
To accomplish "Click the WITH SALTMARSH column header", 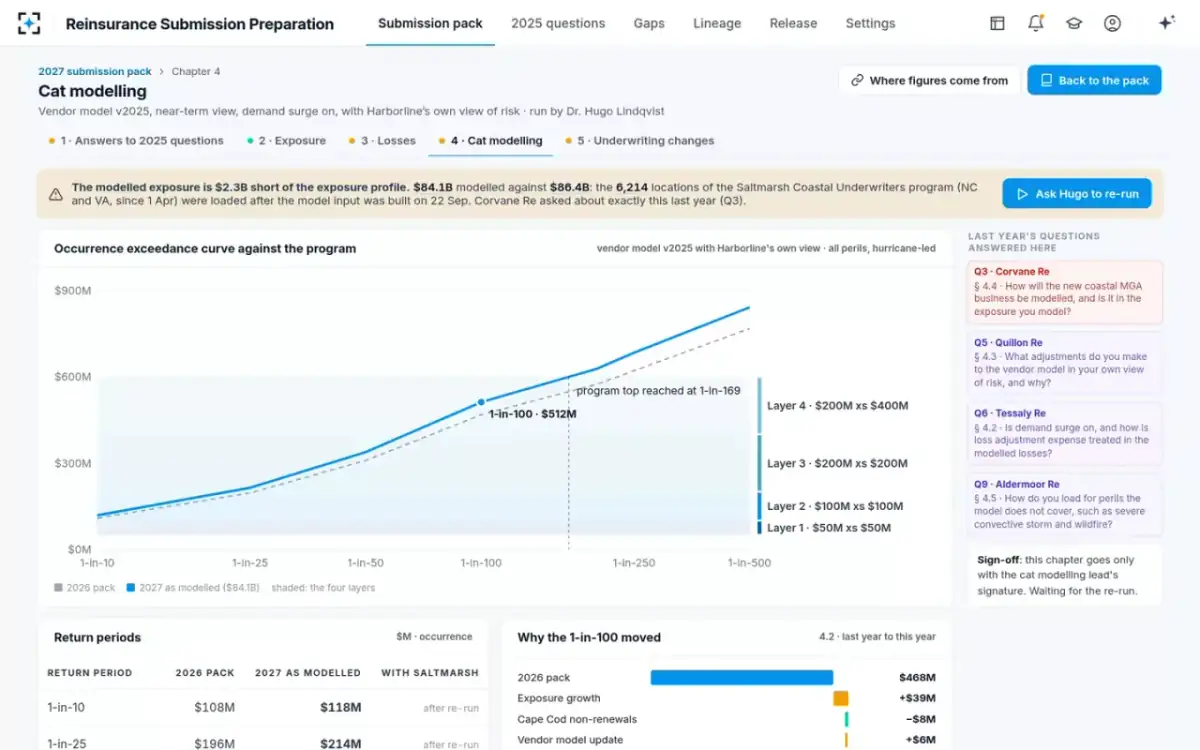I will click(430, 673).
